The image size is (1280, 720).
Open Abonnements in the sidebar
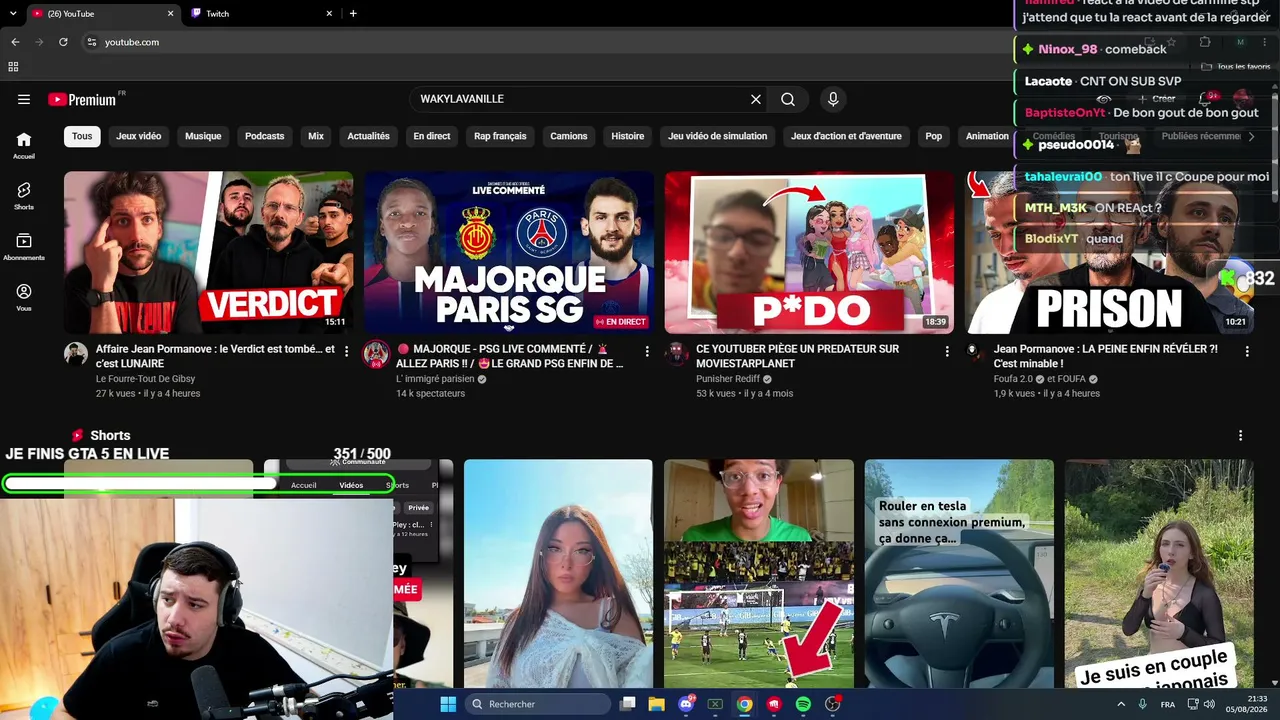(24, 247)
